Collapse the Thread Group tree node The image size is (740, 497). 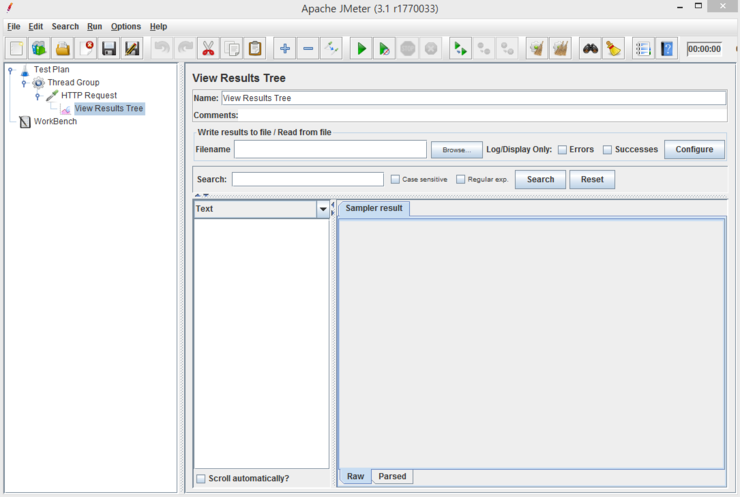point(24,83)
